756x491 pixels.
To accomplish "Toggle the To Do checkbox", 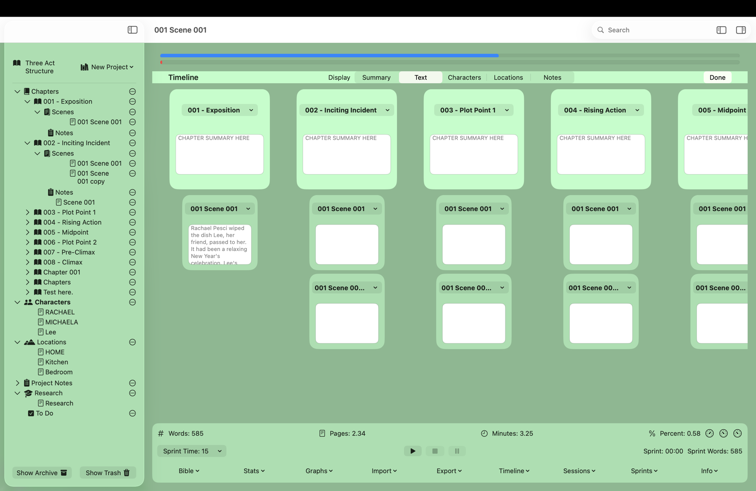I will [31, 413].
